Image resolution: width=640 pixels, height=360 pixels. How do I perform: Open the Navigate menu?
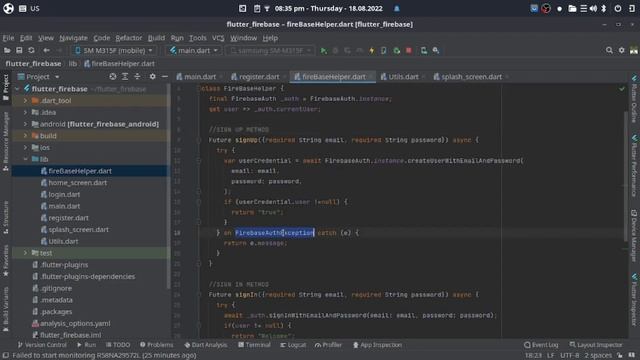(73, 38)
